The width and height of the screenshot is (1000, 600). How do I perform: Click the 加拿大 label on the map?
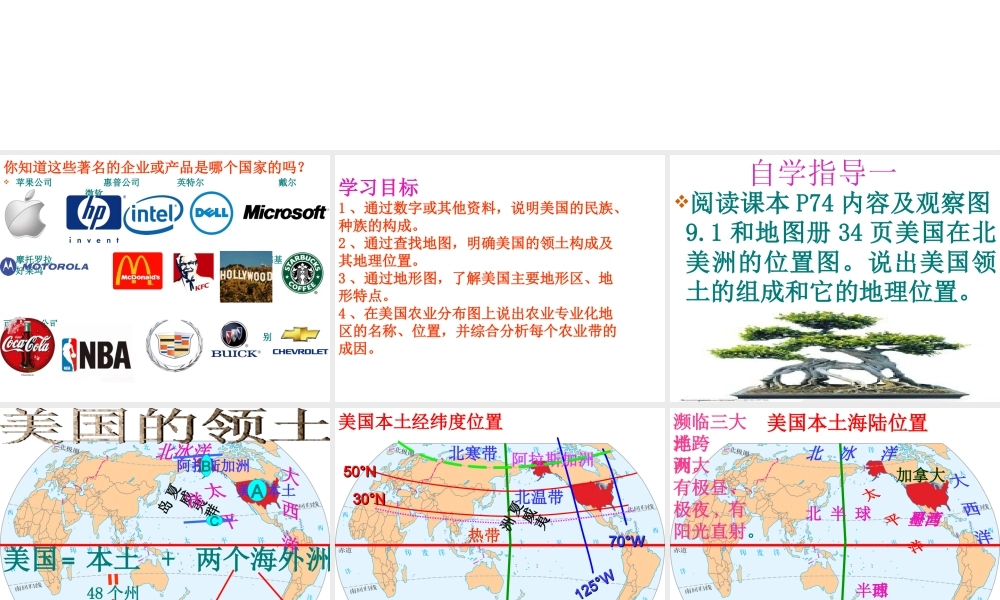(920, 475)
